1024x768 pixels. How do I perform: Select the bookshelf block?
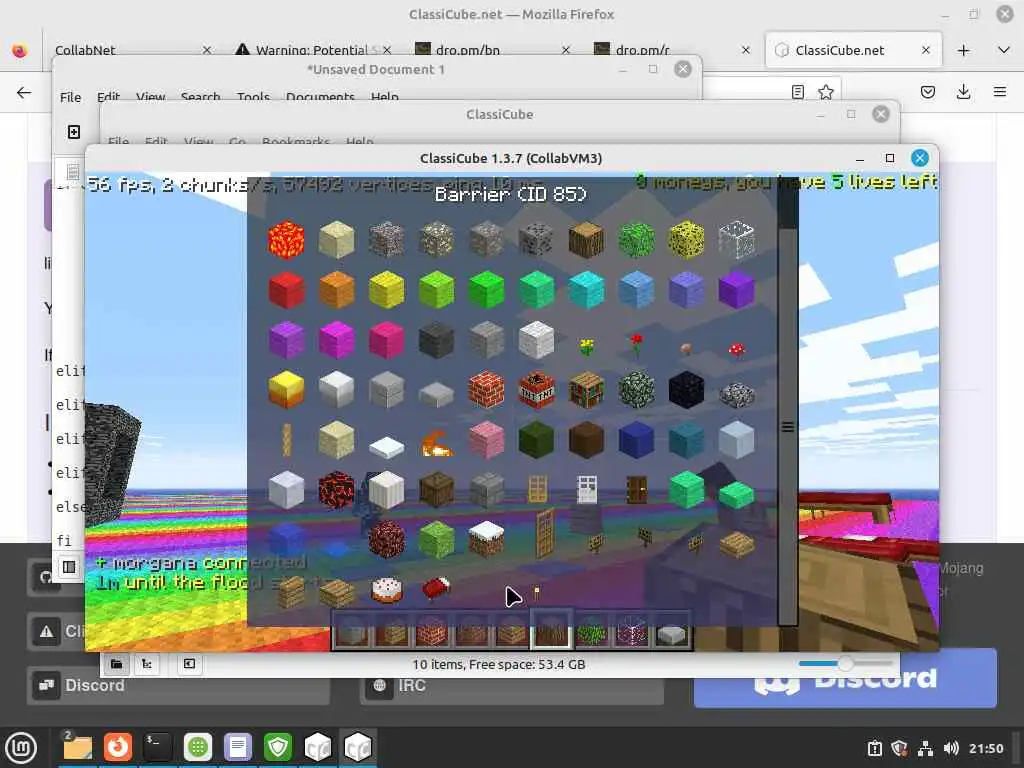point(586,390)
